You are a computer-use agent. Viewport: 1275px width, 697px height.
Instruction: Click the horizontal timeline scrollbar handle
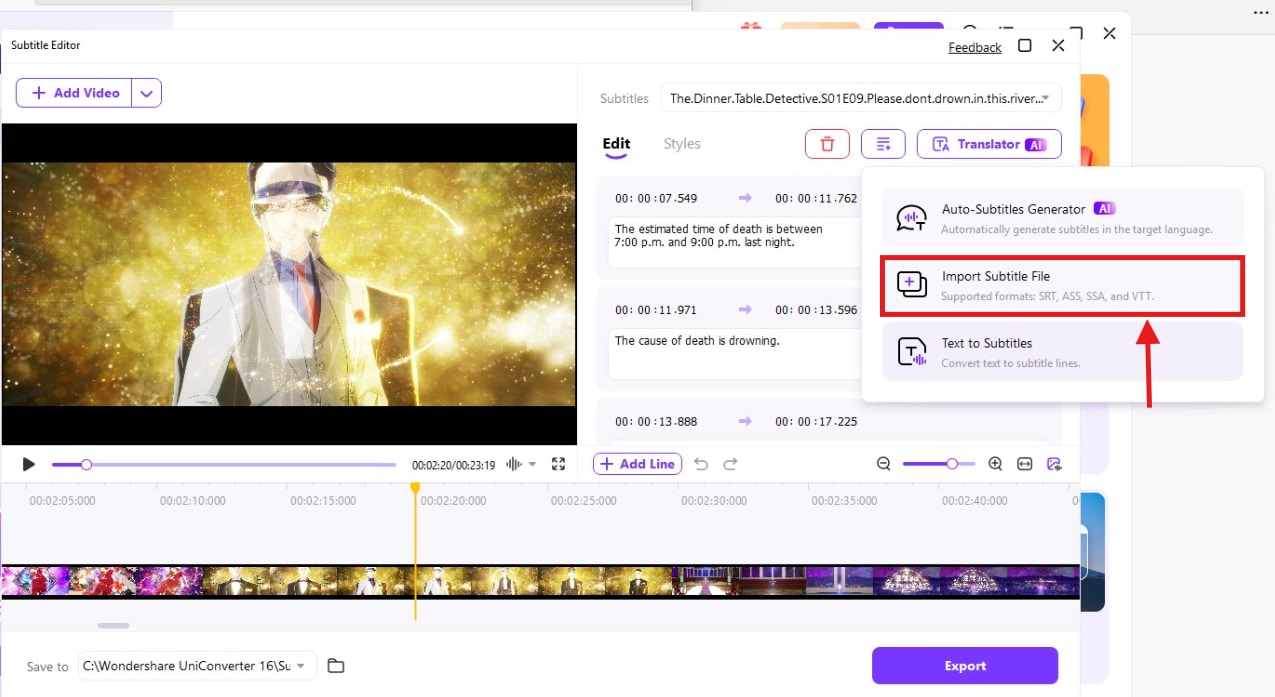113,626
